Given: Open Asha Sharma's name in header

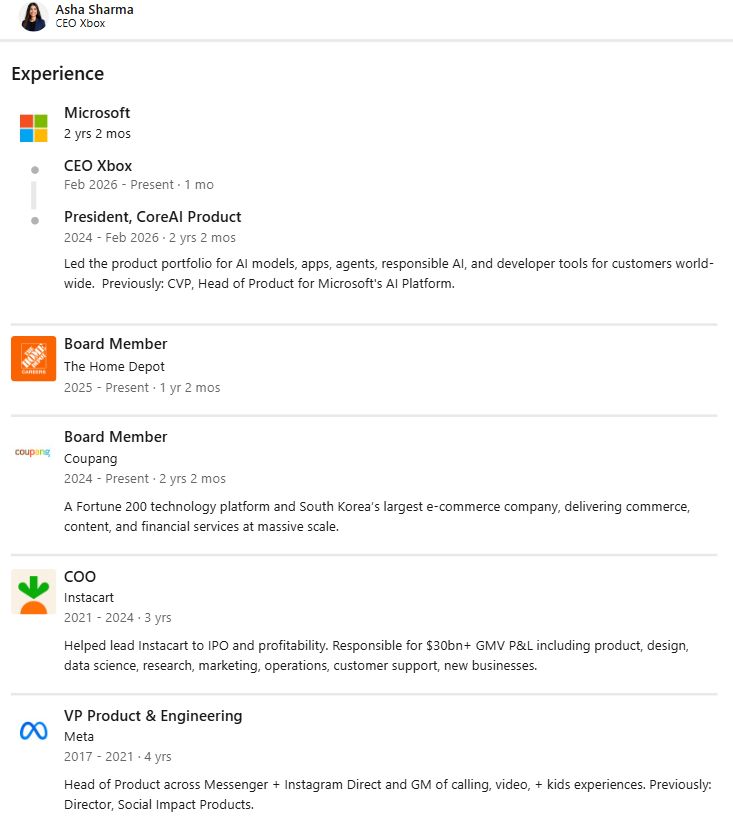Looking at the screenshot, I should [x=94, y=9].
